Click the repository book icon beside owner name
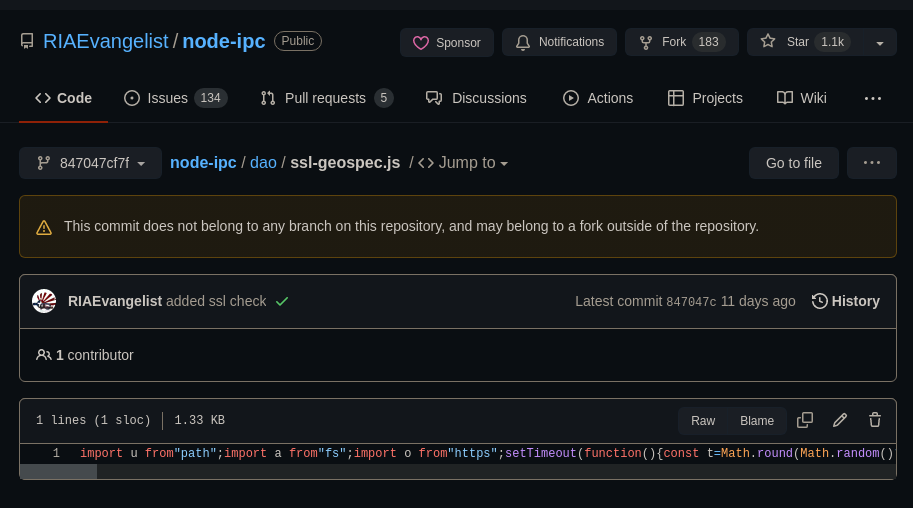This screenshot has height=508, width=913. [x=27, y=41]
